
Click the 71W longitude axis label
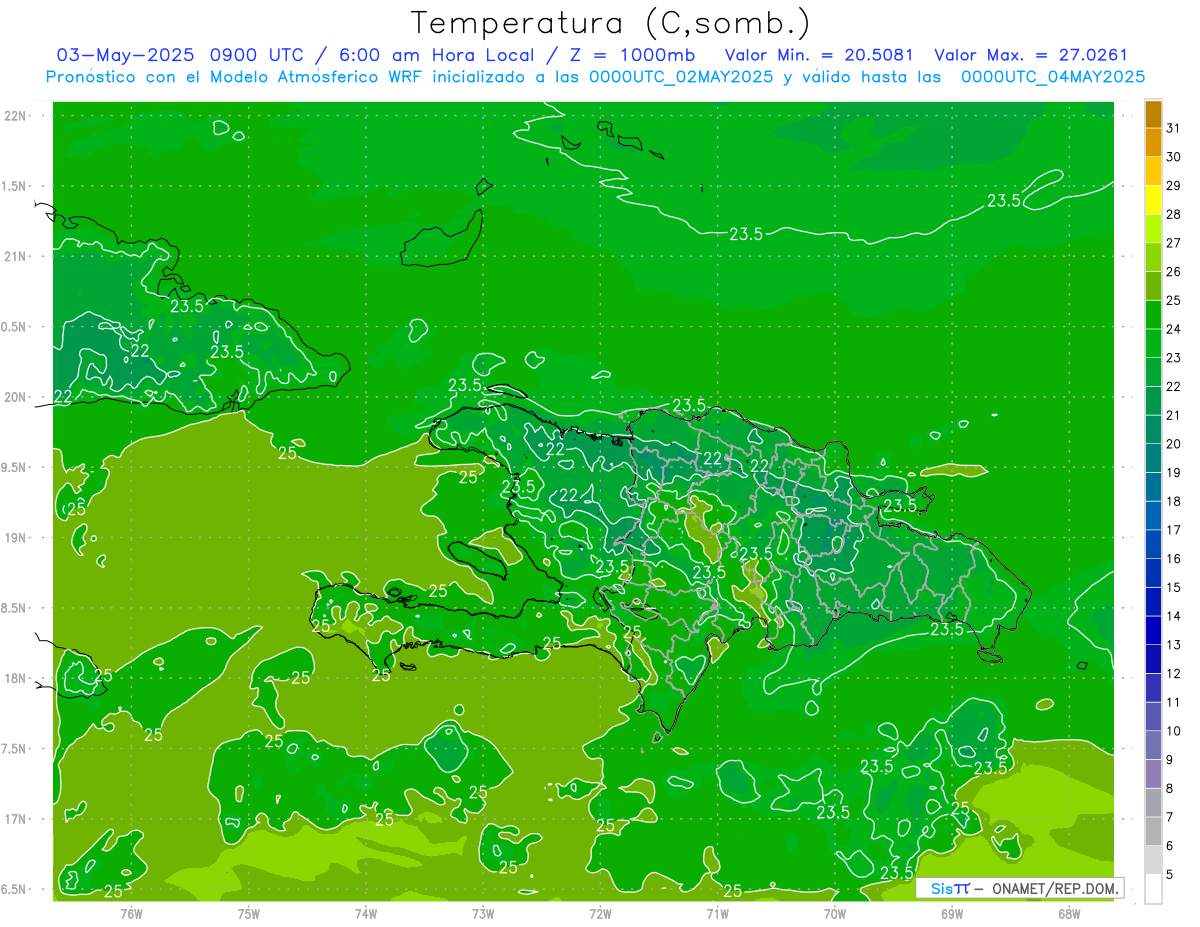(717, 913)
